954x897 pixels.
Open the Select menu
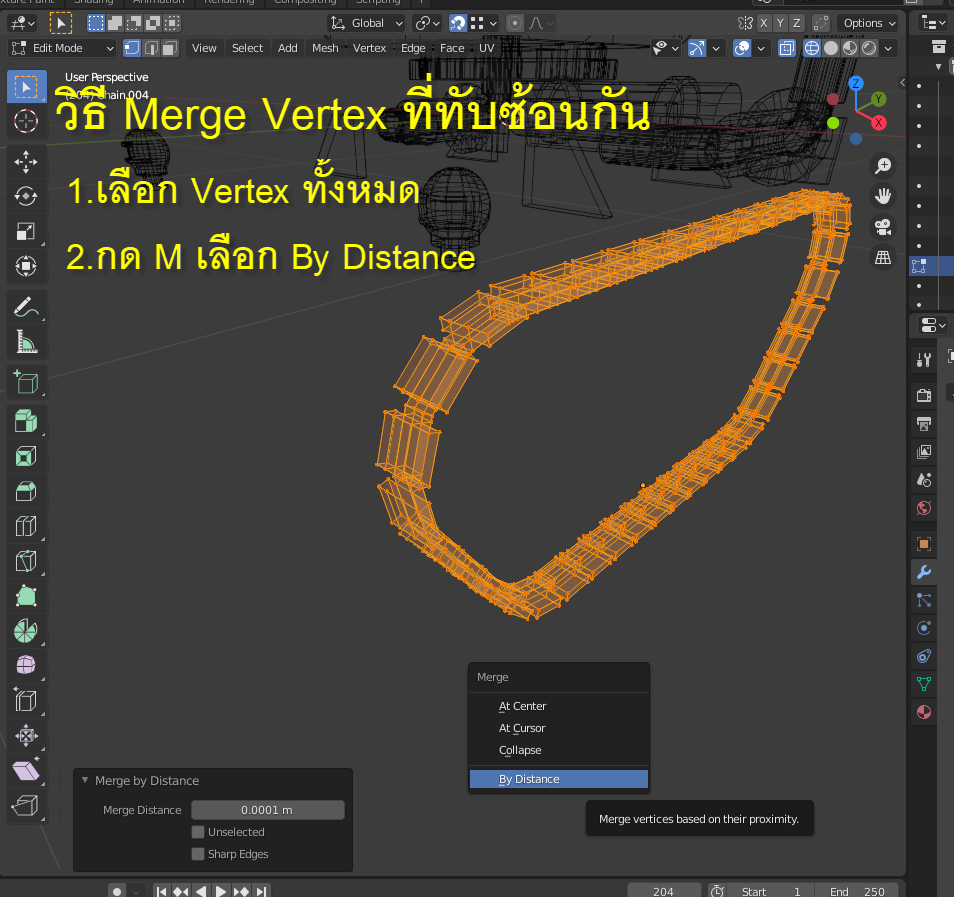pos(247,48)
